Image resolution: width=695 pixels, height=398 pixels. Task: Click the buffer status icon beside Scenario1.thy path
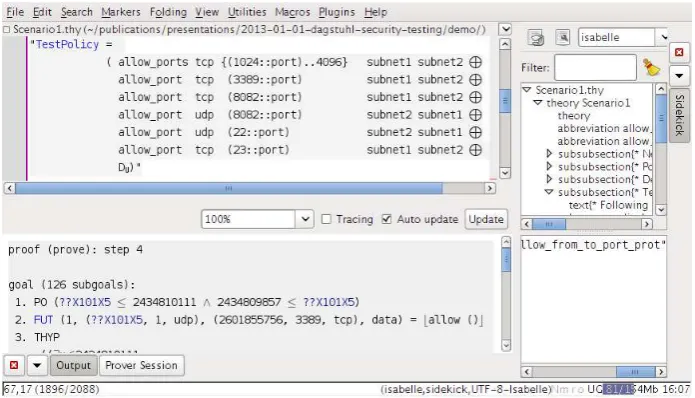(6, 30)
